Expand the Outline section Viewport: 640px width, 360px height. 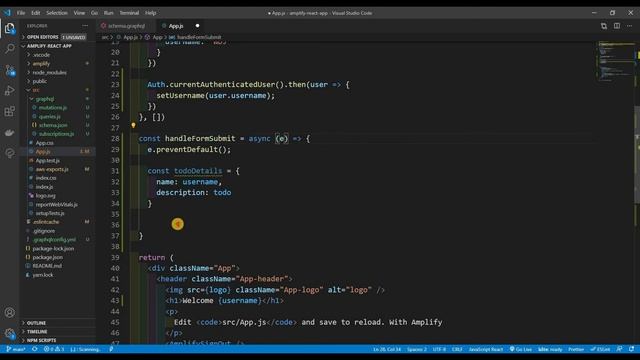[36, 323]
